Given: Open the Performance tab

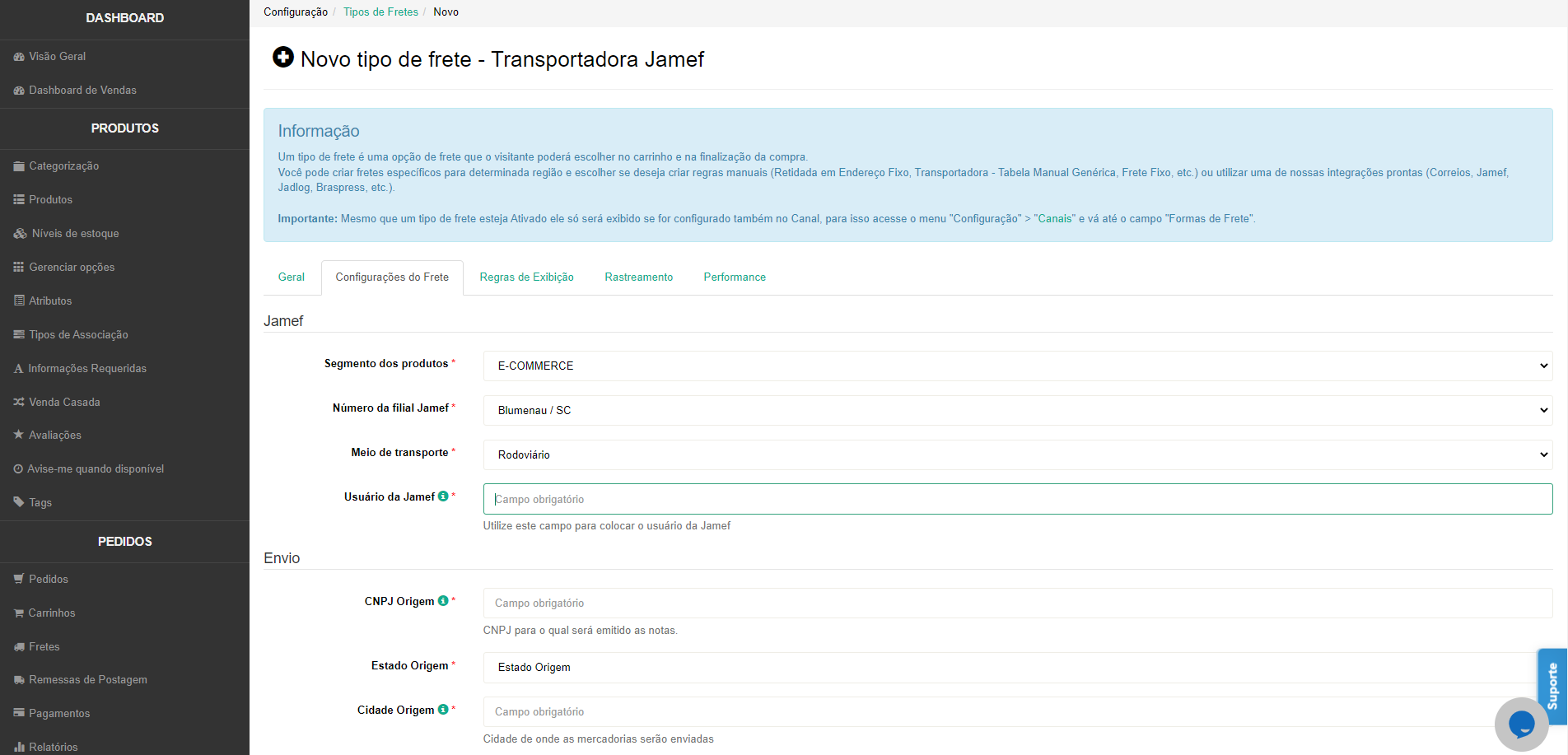Looking at the screenshot, I should pyautogui.click(x=735, y=277).
